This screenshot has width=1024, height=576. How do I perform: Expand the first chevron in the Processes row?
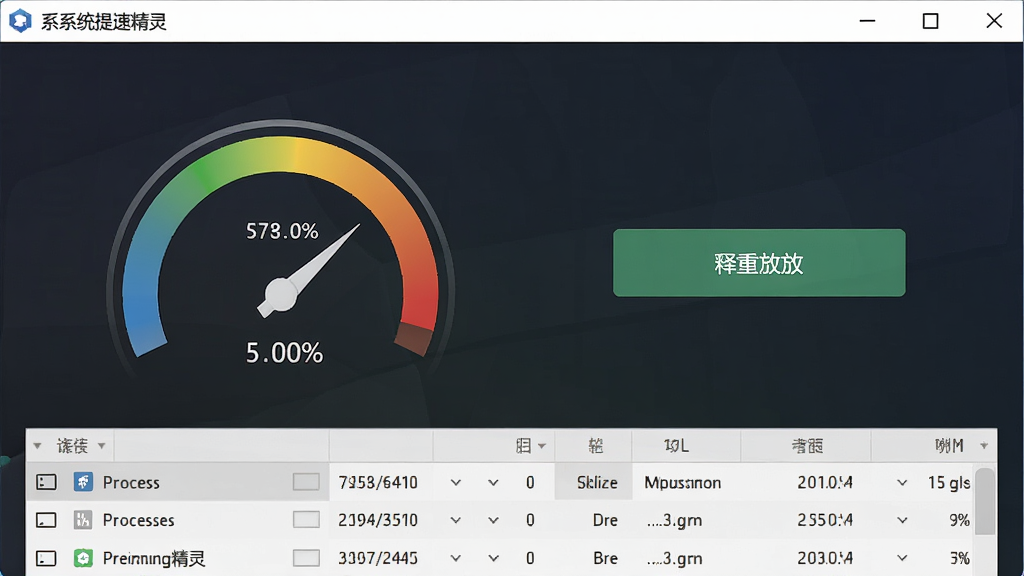(x=456, y=520)
